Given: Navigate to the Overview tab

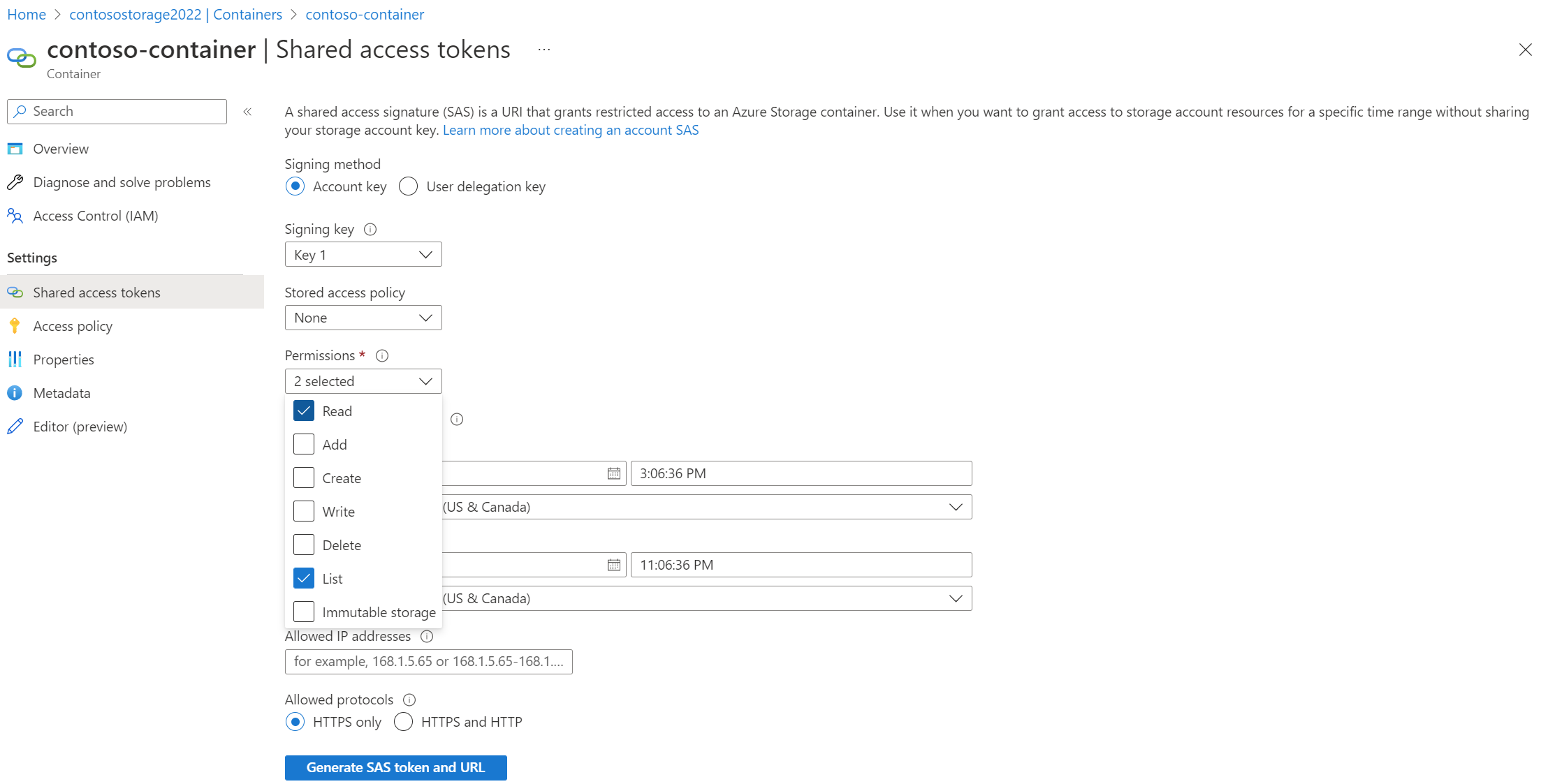Looking at the screenshot, I should [61, 149].
